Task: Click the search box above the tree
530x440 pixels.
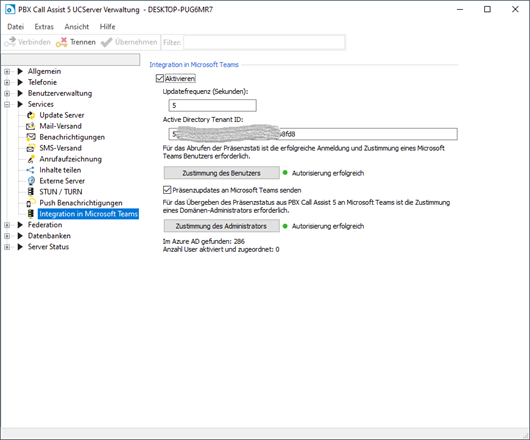Action: click(70, 59)
